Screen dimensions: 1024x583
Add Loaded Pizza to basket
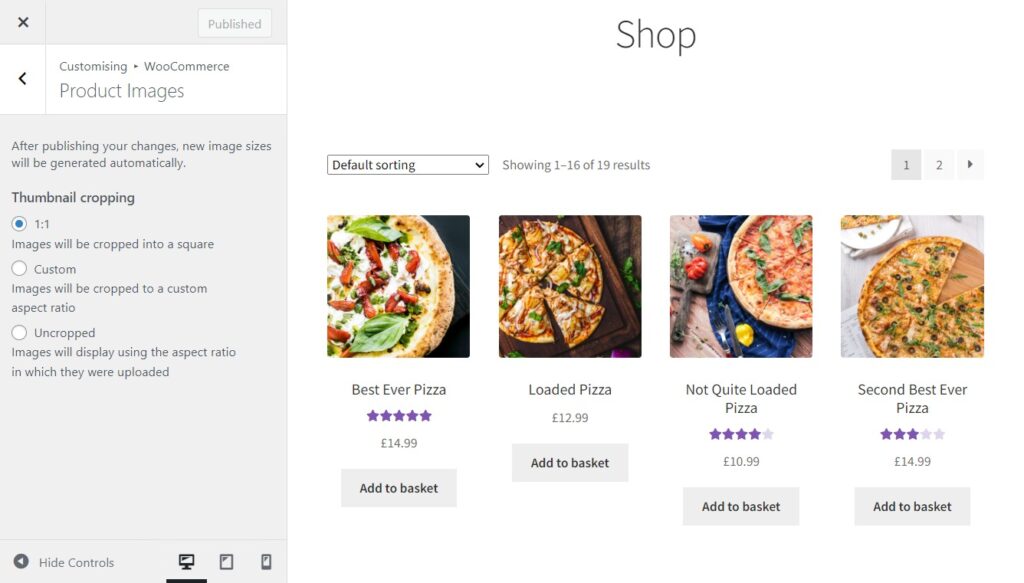[570, 462]
